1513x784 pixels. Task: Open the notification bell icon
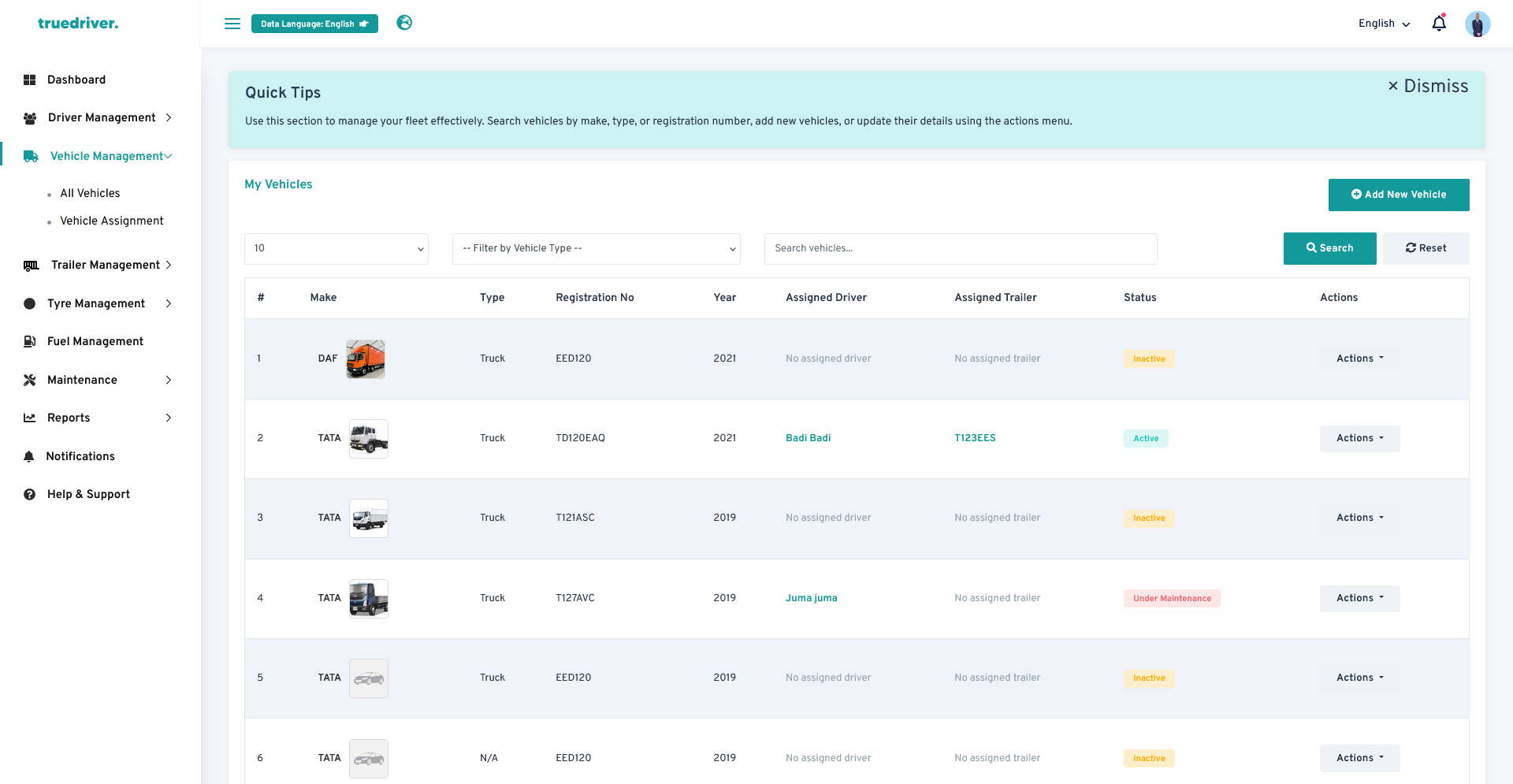click(x=1438, y=24)
